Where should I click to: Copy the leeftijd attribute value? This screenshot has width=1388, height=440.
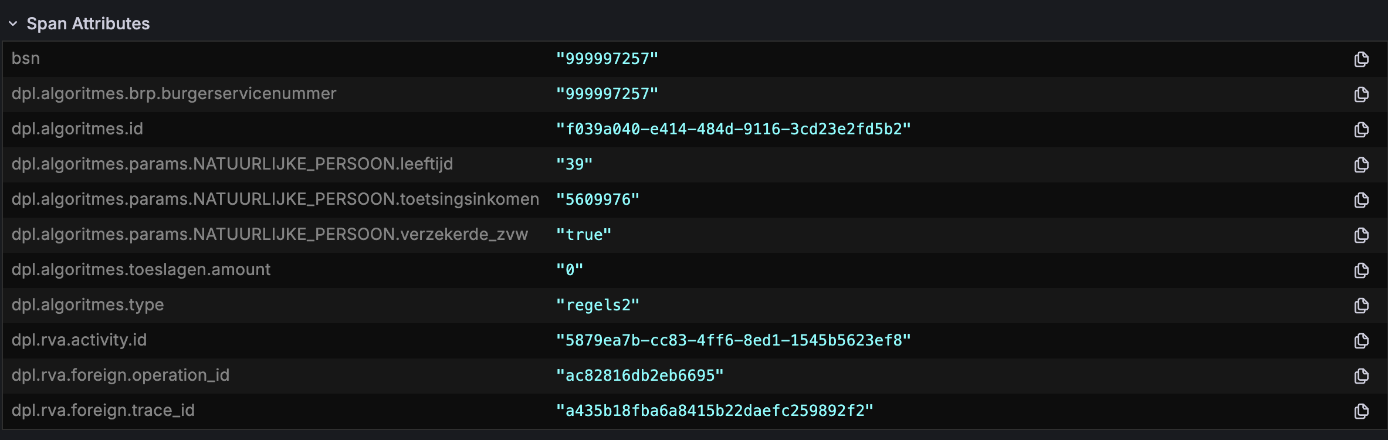(x=1360, y=164)
